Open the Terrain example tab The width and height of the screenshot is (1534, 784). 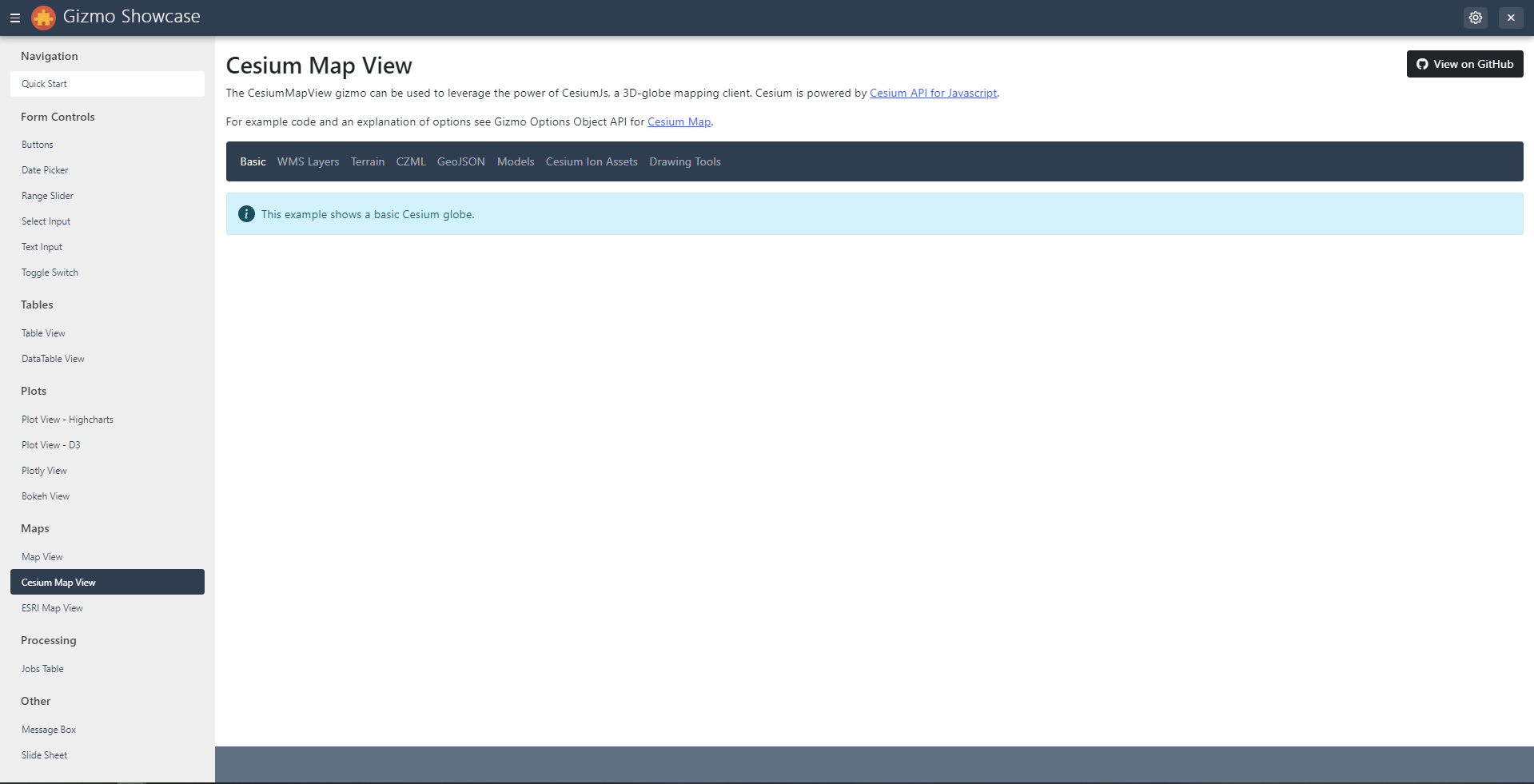pyautogui.click(x=367, y=161)
